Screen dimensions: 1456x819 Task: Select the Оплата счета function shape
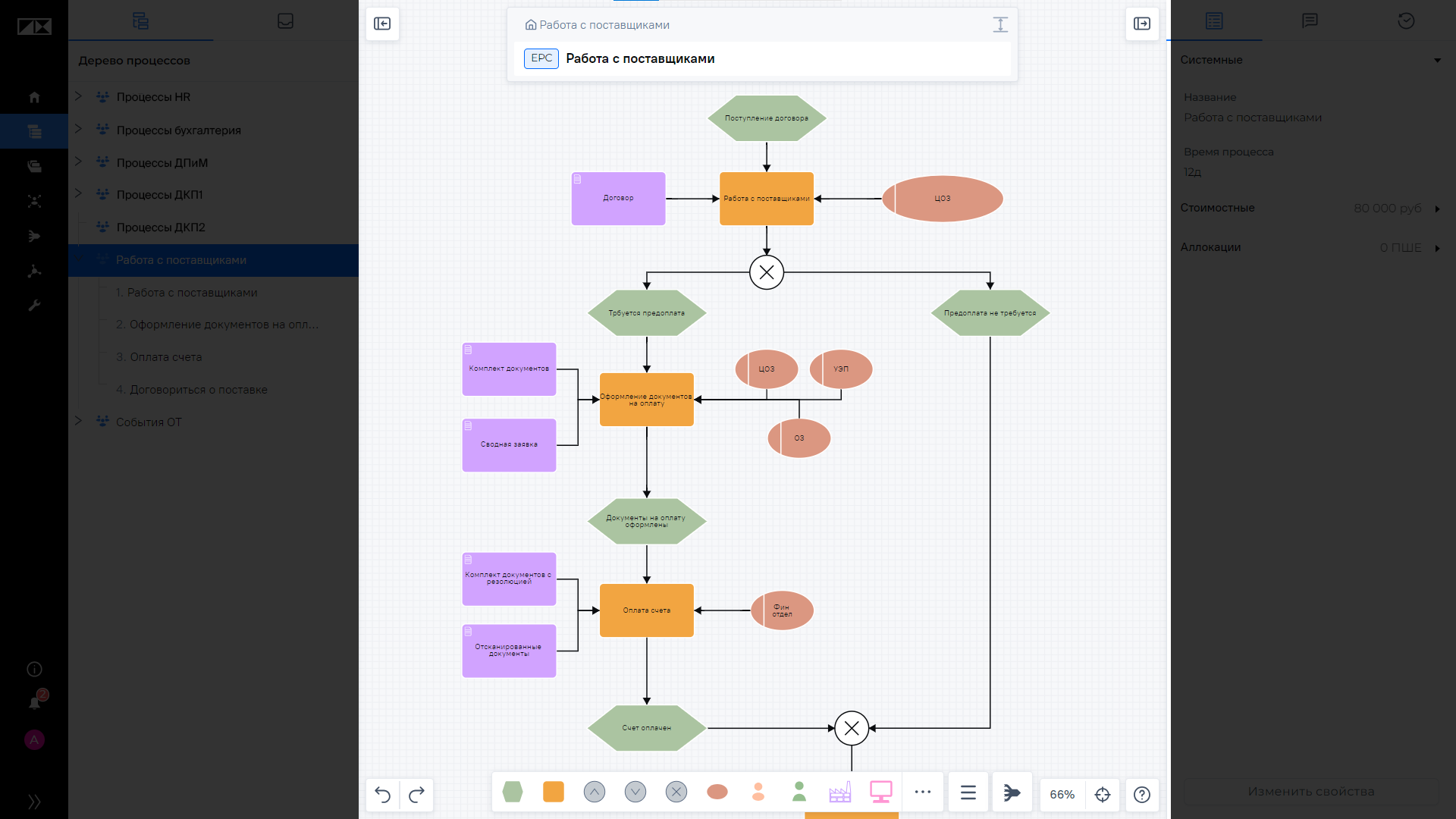pos(647,610)
